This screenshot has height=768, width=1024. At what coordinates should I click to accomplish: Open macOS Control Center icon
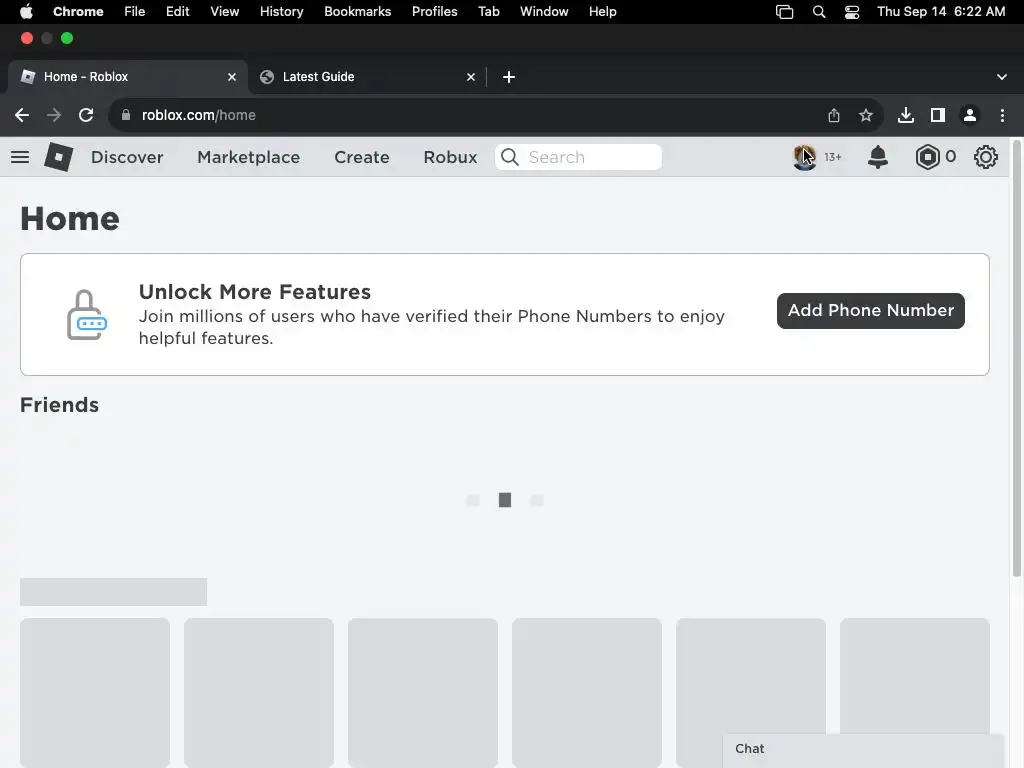pyautogui.click(x=852, y=12)
